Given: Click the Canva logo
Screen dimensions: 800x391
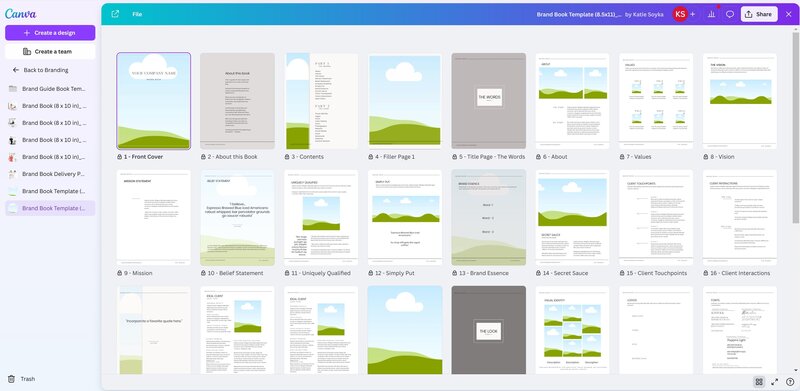Looking at the screenshot, I should tap(20, 13).
